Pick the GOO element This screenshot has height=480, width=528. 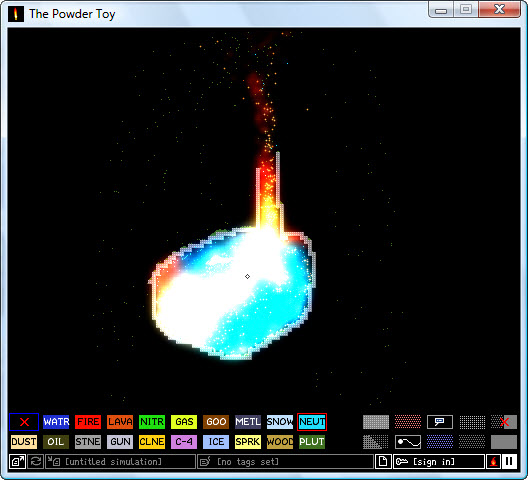[x=216, y=422]
